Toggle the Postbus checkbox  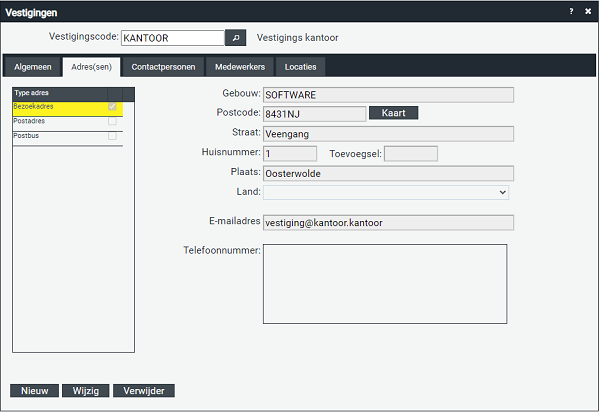point(112,136)
